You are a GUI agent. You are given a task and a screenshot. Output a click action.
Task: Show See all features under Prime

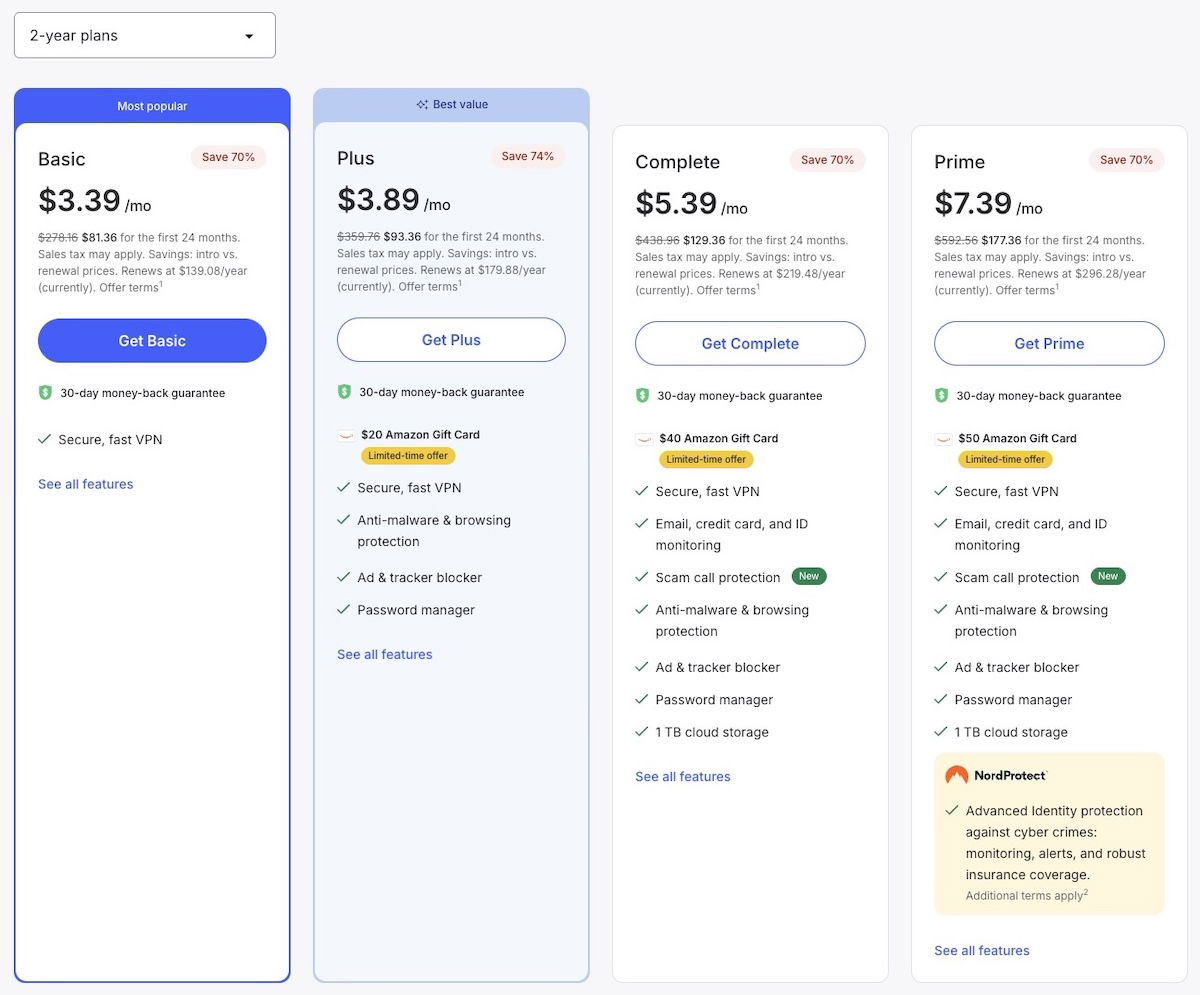click(982, 951)
